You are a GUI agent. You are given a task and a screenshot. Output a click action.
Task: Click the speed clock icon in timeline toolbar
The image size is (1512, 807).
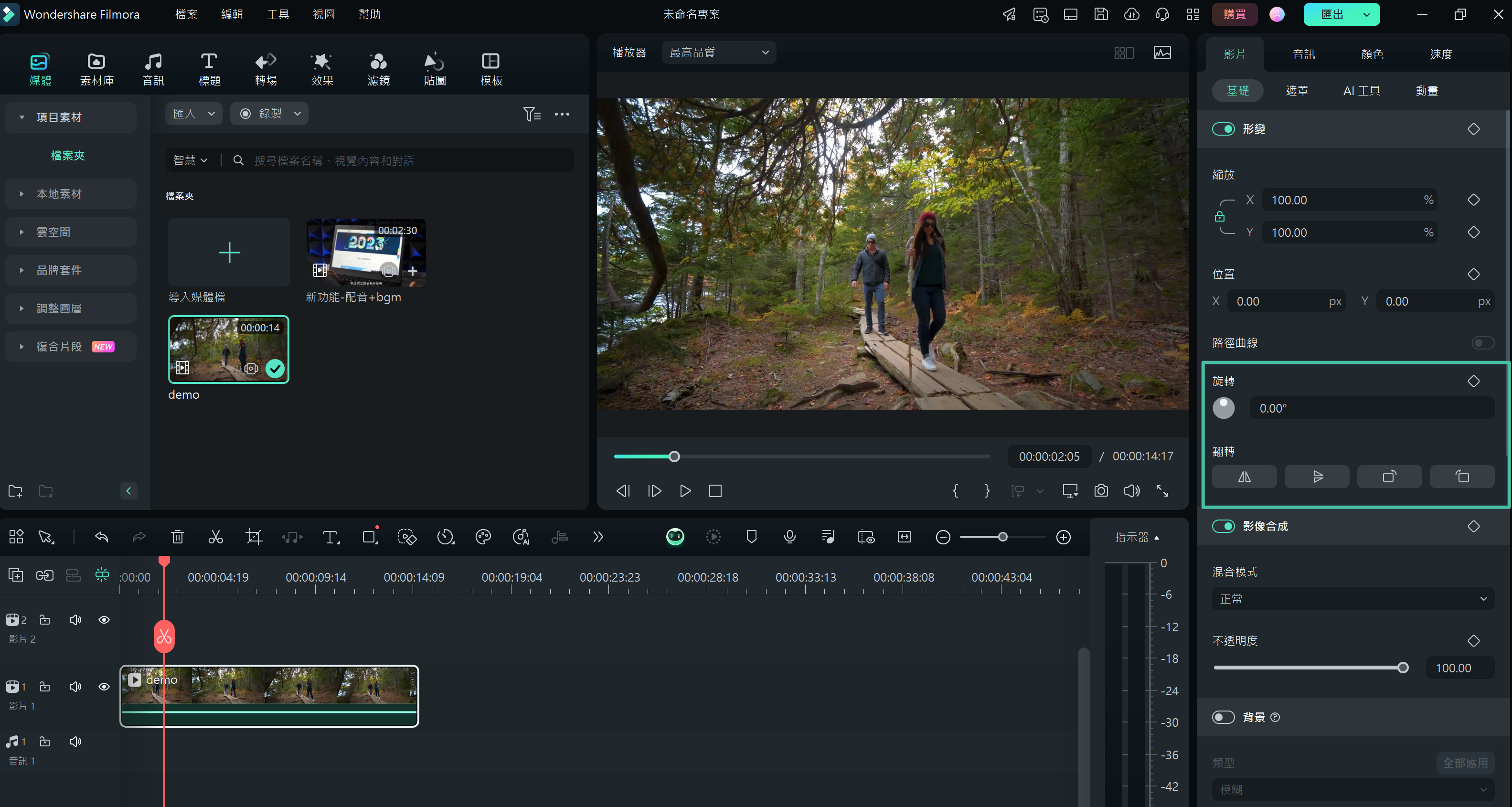(x=446, y=537)
